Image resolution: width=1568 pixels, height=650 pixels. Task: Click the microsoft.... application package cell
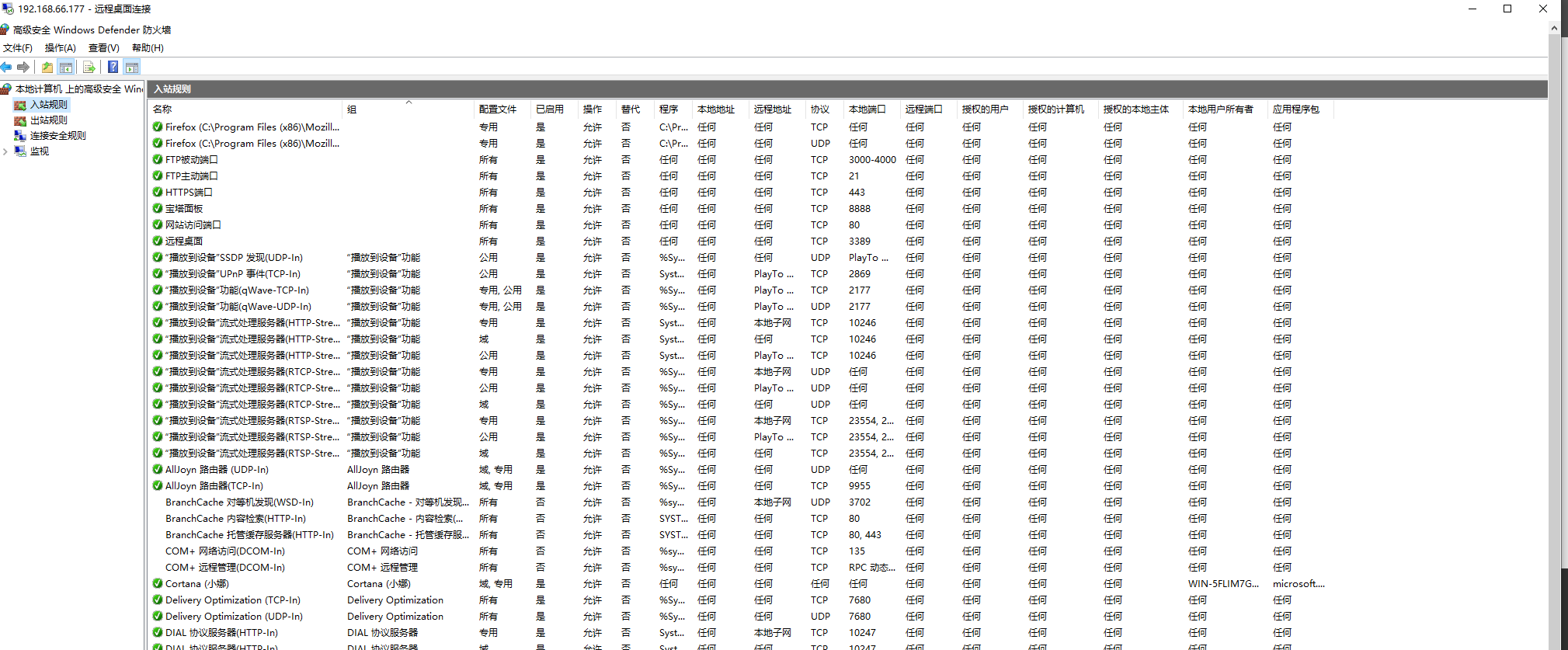pos(1299,584)
